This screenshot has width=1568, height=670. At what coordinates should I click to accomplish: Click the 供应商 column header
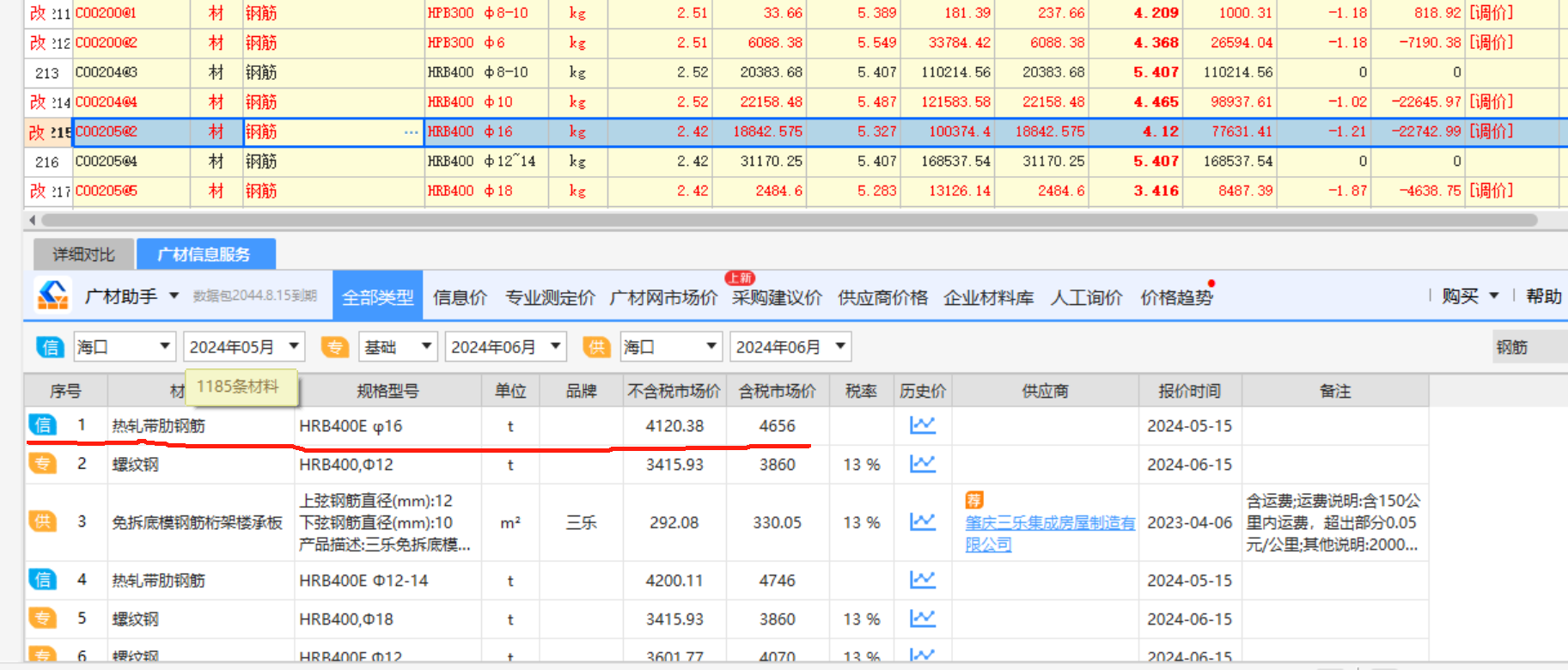(x=1045, y=391)
